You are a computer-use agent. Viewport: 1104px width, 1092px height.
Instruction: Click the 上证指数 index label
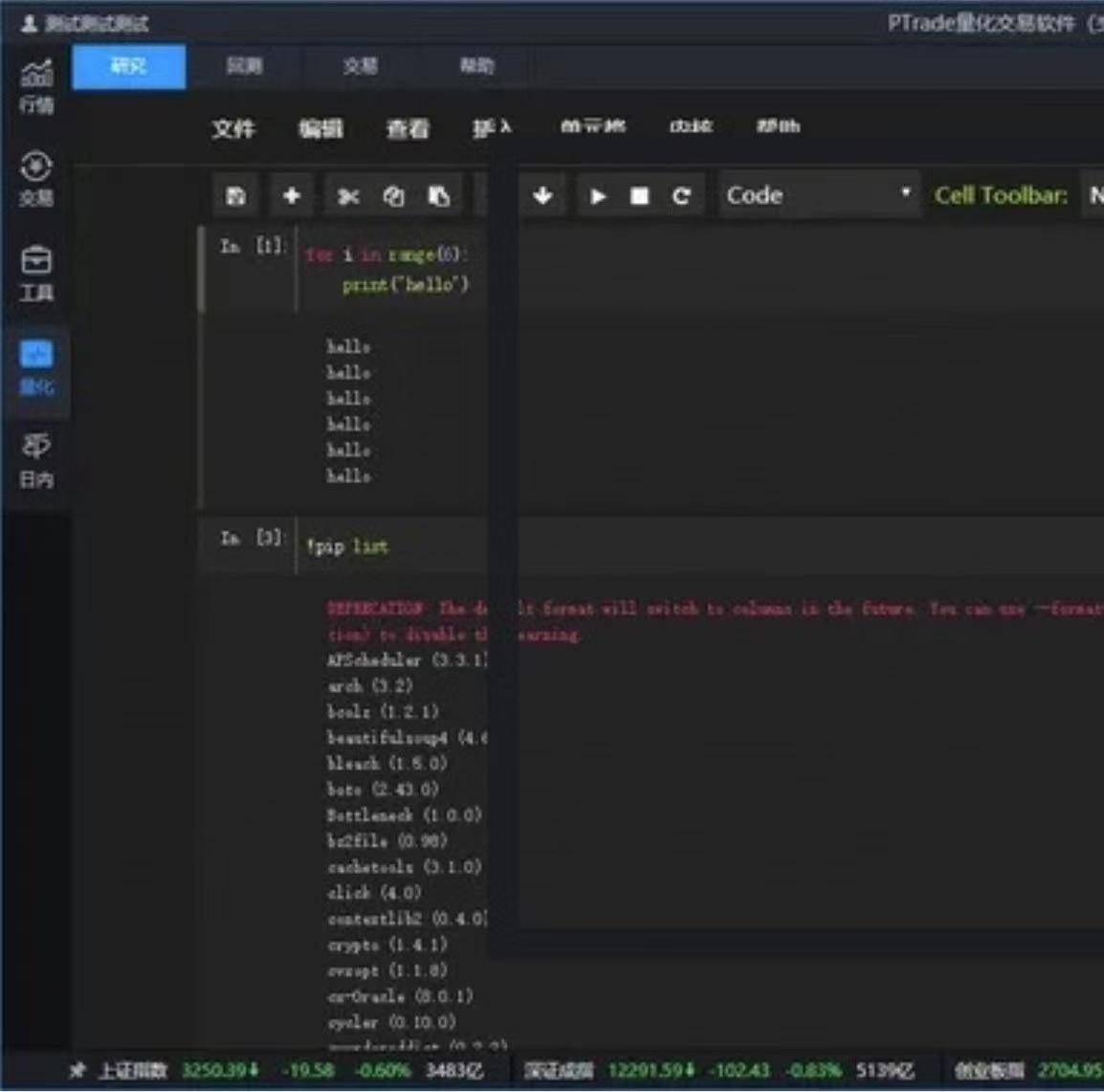(x=132, y=1071)
